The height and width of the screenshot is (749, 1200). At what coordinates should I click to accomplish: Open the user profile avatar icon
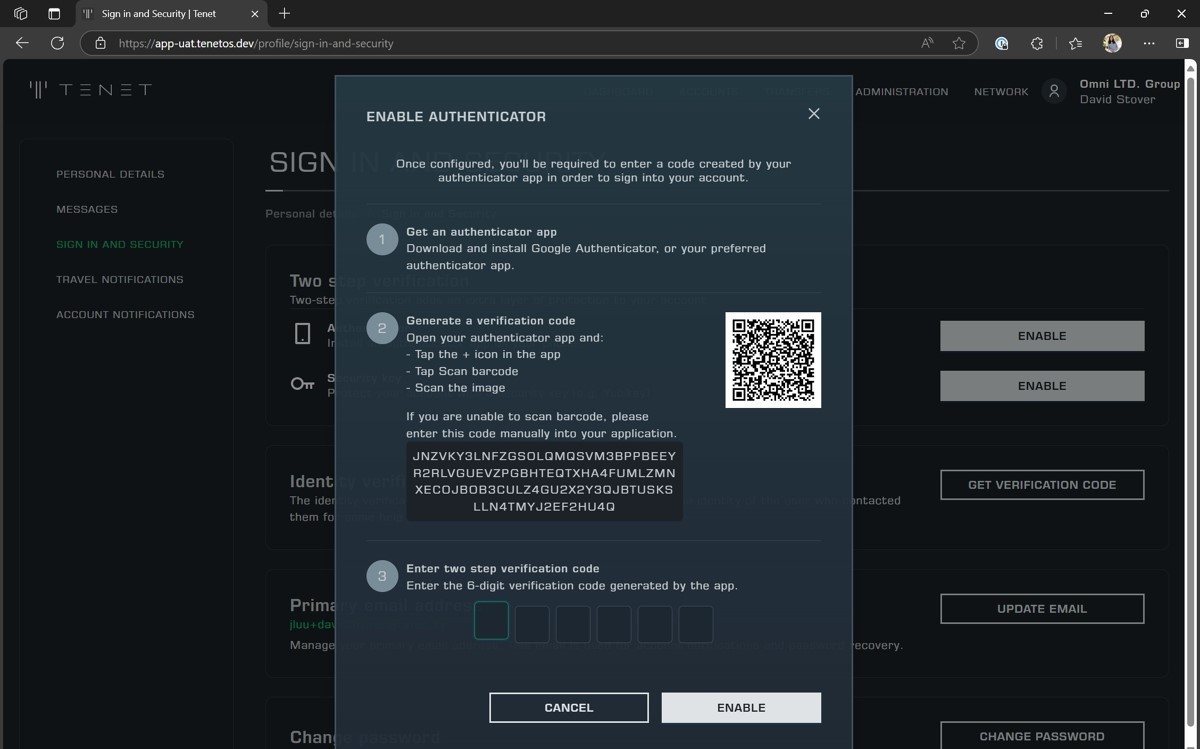point(1054,91)
